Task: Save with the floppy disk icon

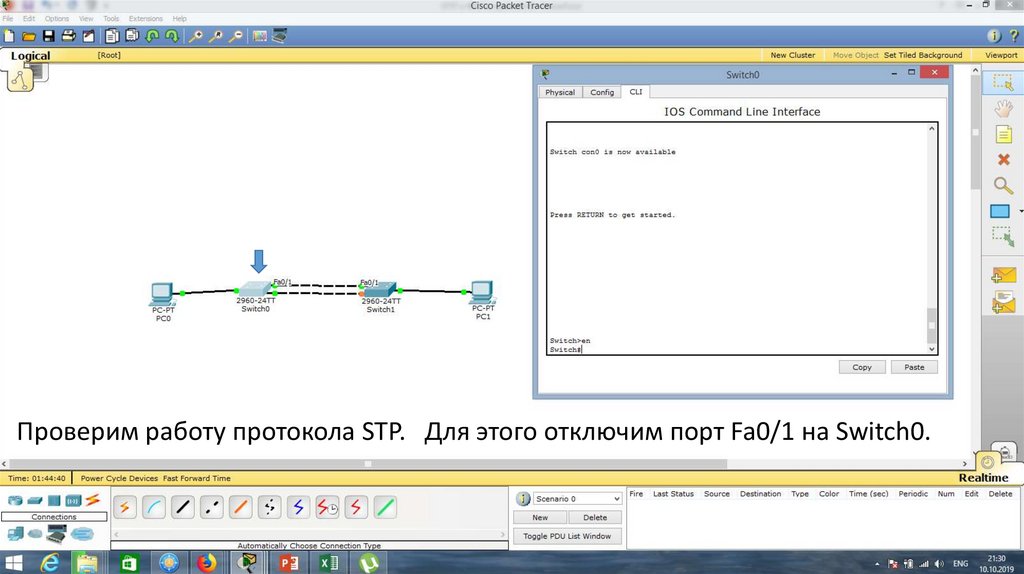Action: (49, 36)
